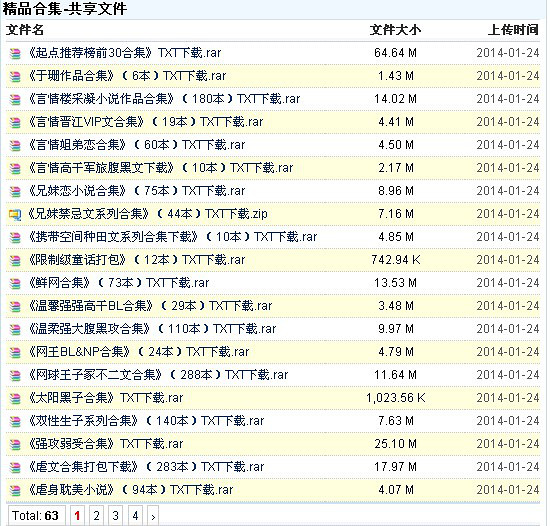Click the 1,023.56 K file size value
The image size is (550, 526).
tap(396, 398)
